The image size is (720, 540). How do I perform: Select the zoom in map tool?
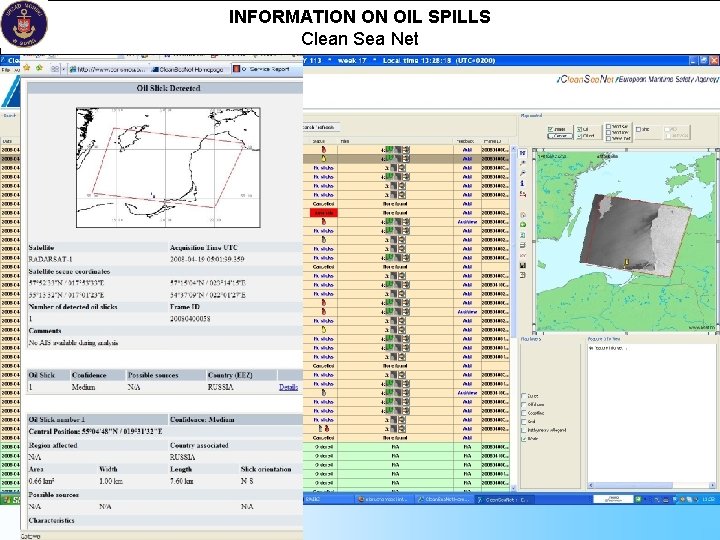click(523, 163)
